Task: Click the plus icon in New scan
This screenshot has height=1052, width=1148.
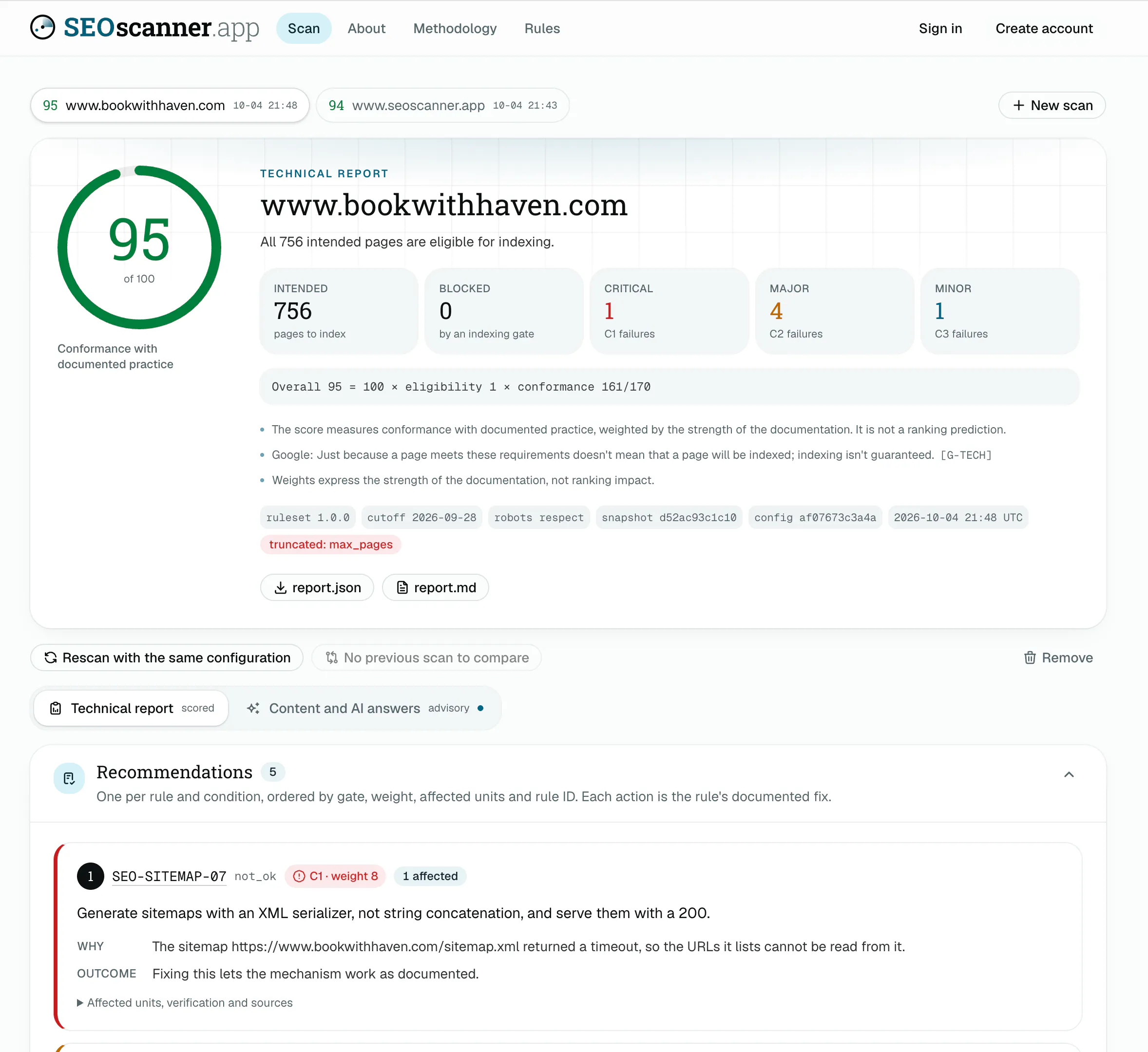Action: [x=1018, y=105]
